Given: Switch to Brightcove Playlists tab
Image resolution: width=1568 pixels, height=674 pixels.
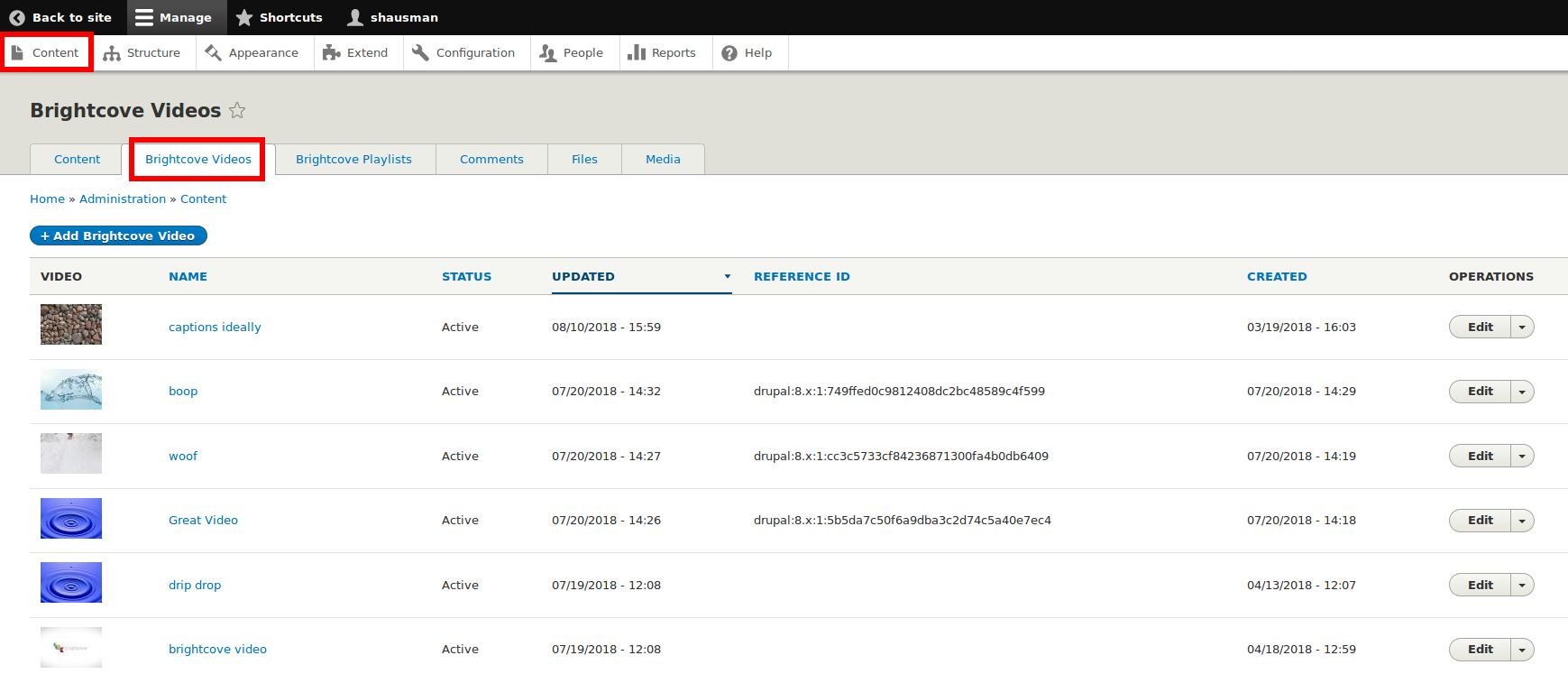Looking at the screenshot, I should (x=353, y=159).
